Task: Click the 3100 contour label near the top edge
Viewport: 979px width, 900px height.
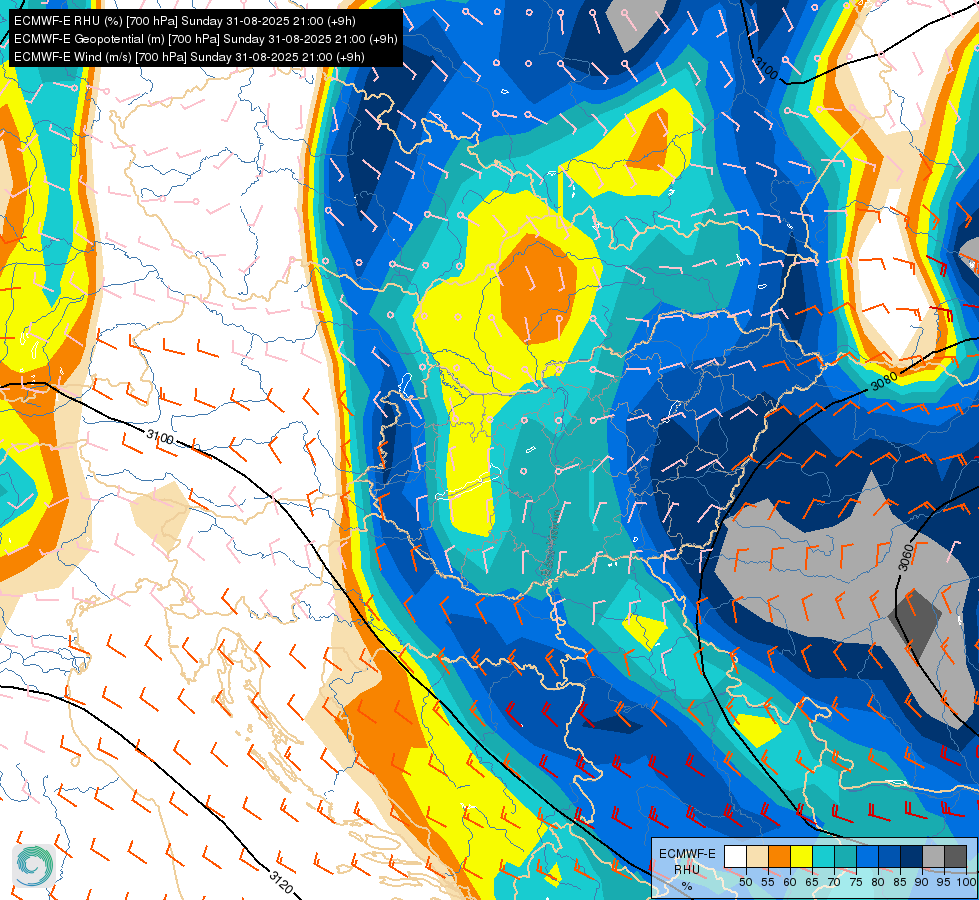Action: tap(765, 68)
